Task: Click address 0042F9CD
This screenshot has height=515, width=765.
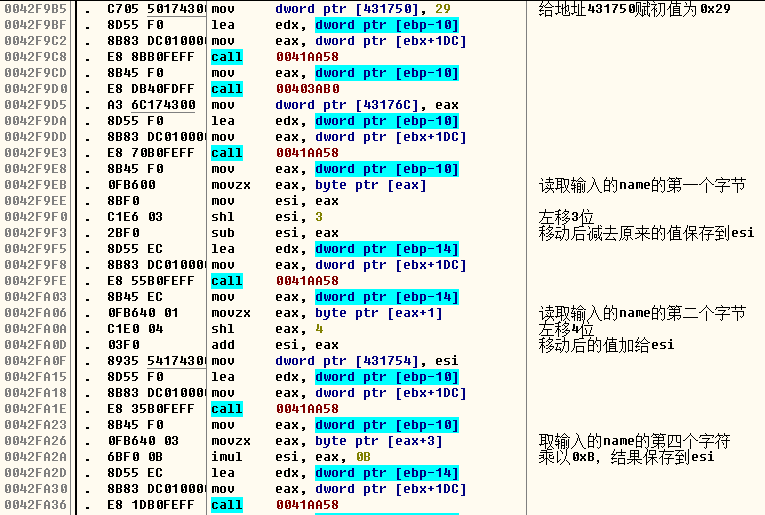Action: point(35,73)
